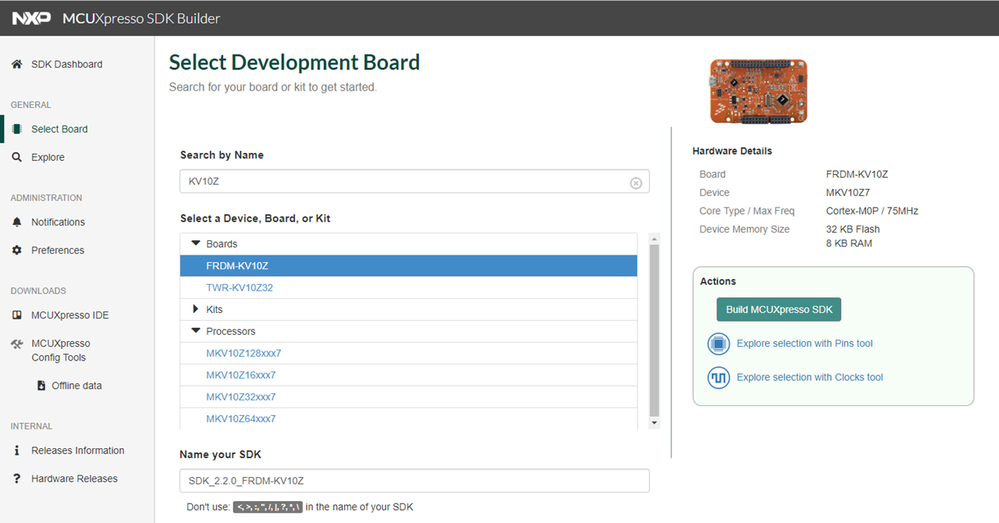999x523 pixels.
Task: Click the list scrollbar up arrow
Action: [x=654, y=239]
